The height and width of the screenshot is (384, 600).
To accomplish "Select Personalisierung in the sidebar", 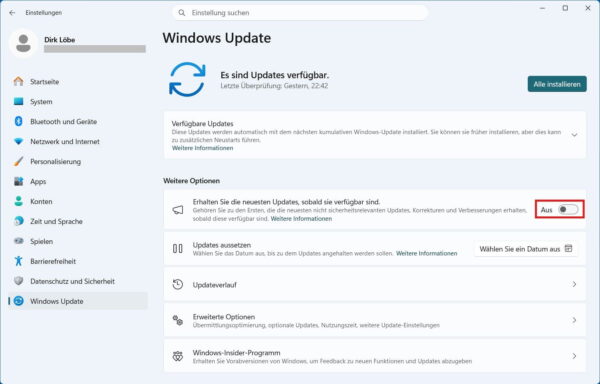I will [78, 161].
